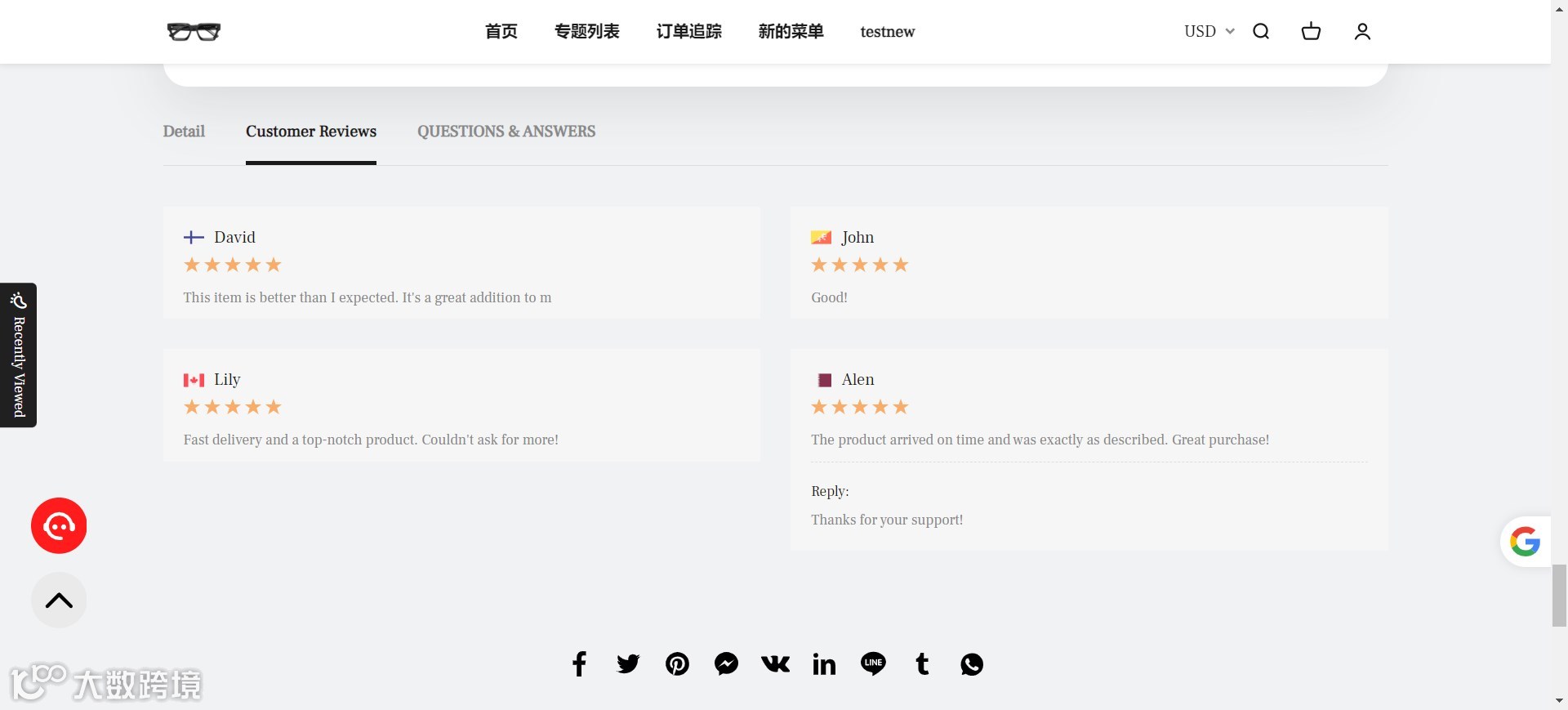
Task: Click John's flag icon
Action: (x=821, y=237)
